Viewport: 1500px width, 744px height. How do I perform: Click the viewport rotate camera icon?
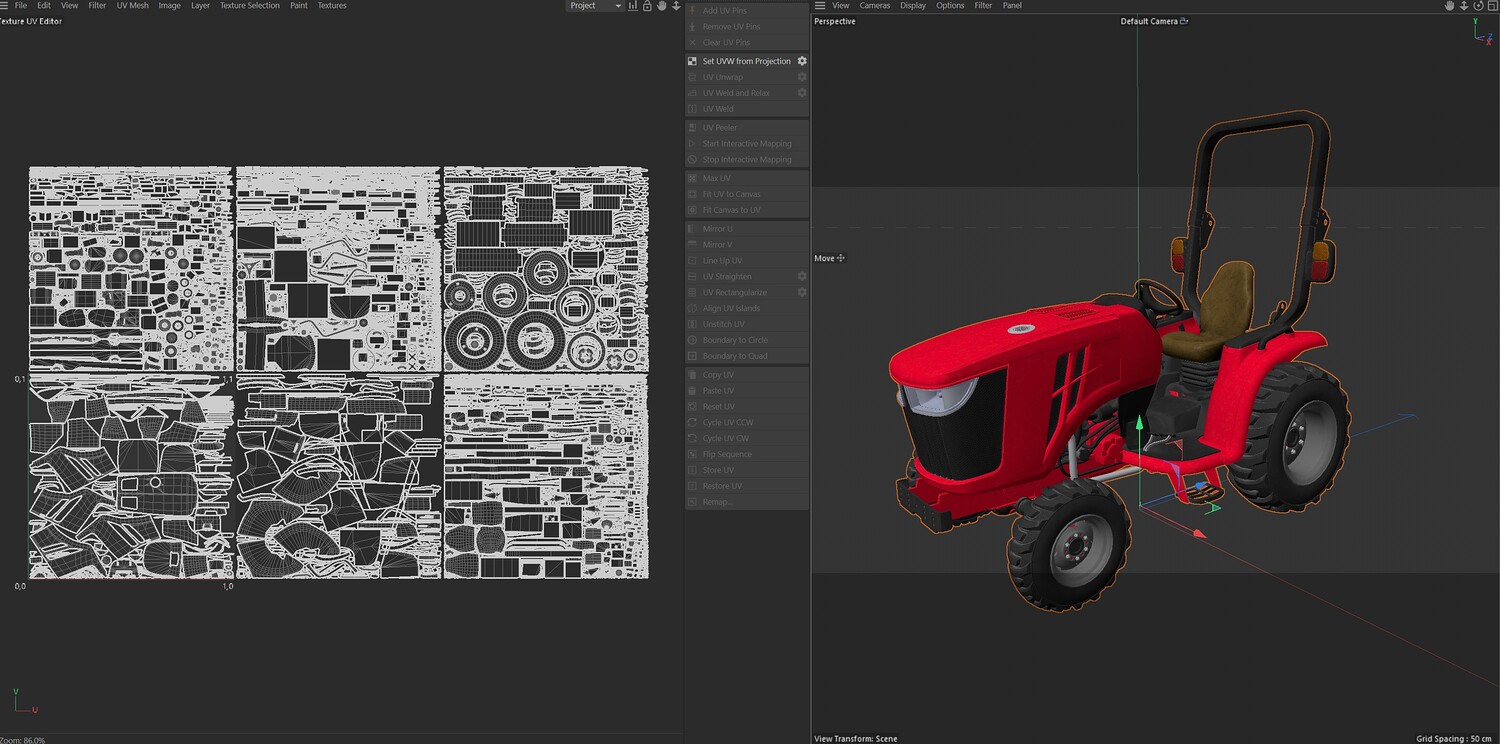[x=1478, y=6]
